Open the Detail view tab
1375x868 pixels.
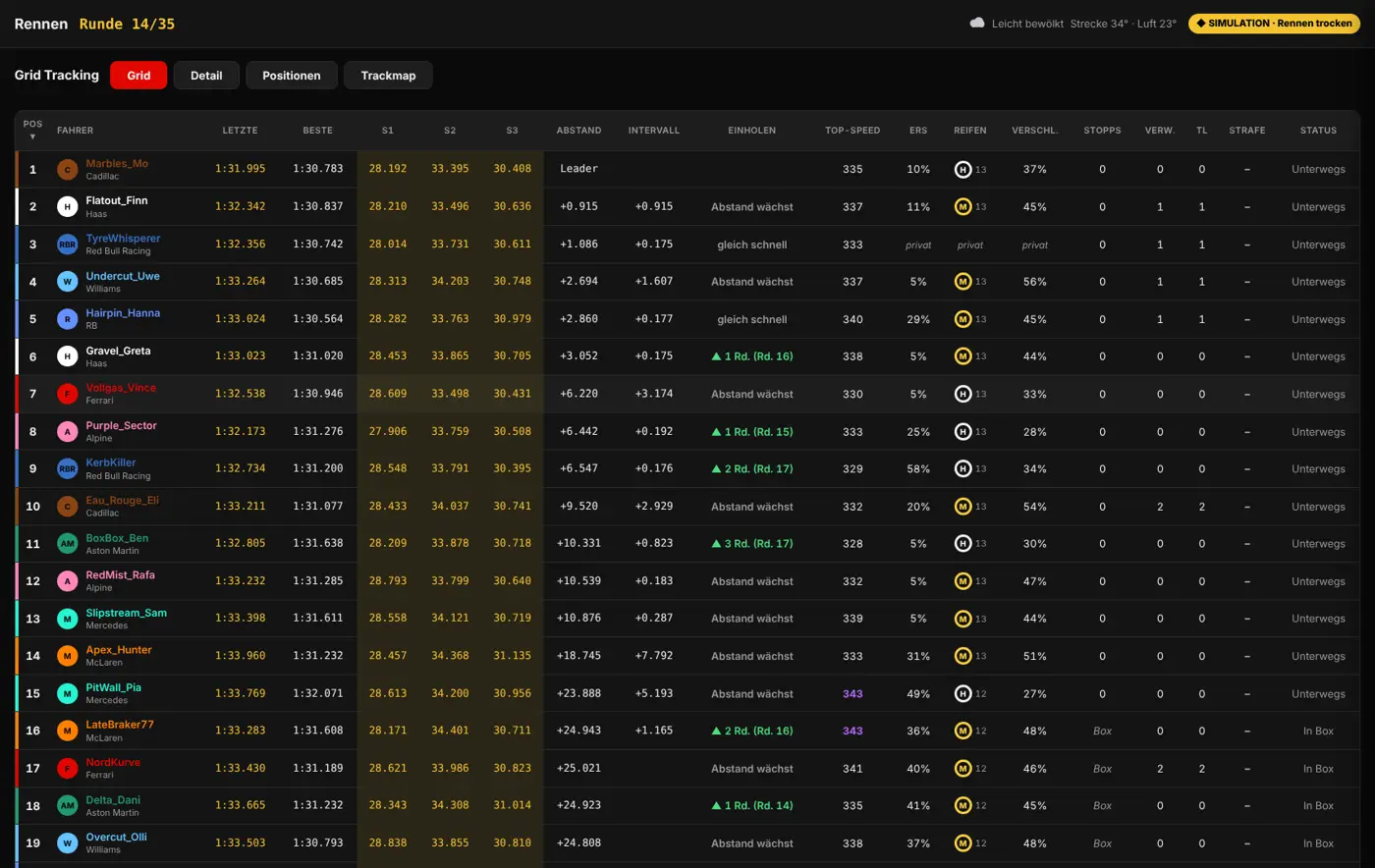[x=206, y=76]
